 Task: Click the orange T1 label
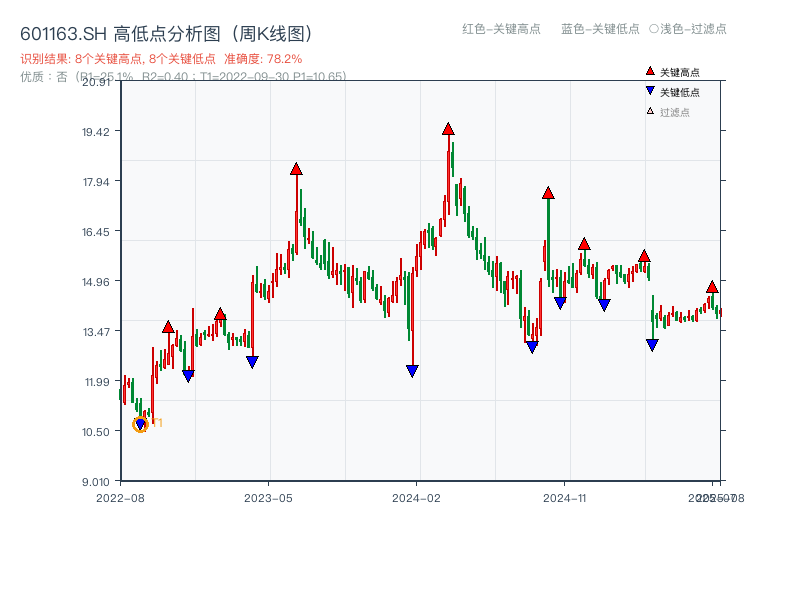click(157, 423)
